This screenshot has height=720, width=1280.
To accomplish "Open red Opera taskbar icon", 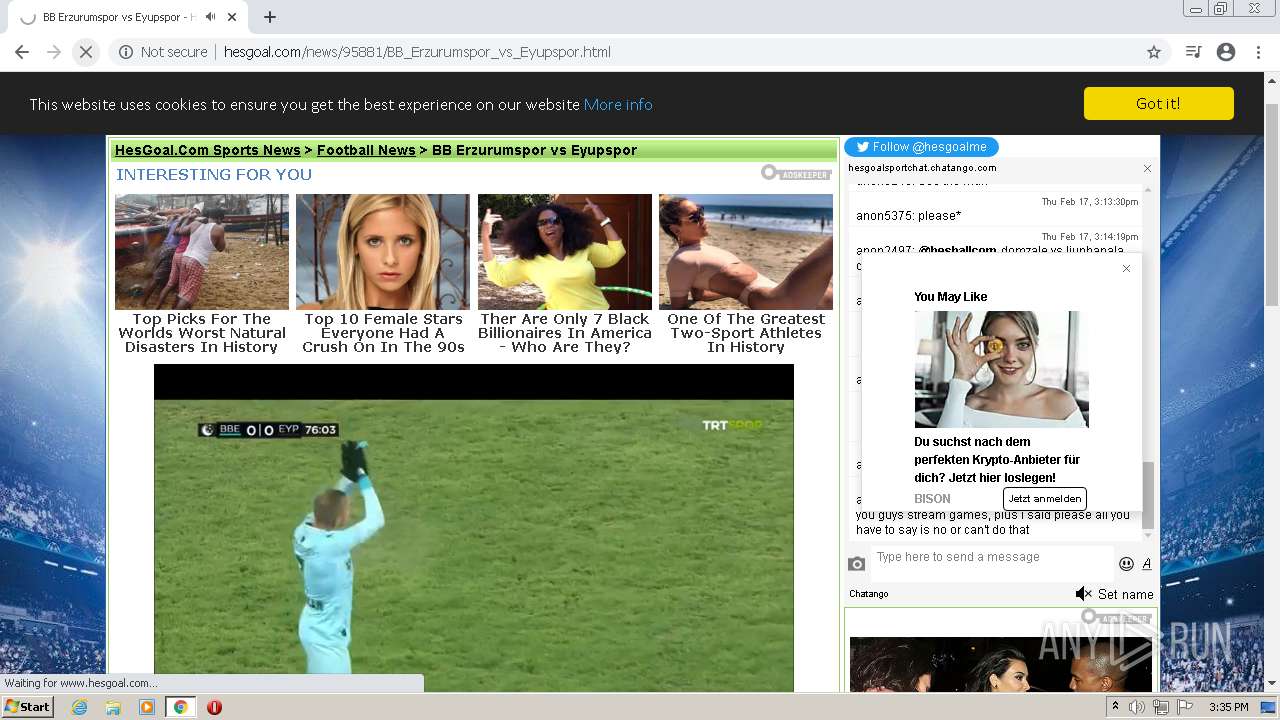I will pyautogui.click(x=214, y=707).
